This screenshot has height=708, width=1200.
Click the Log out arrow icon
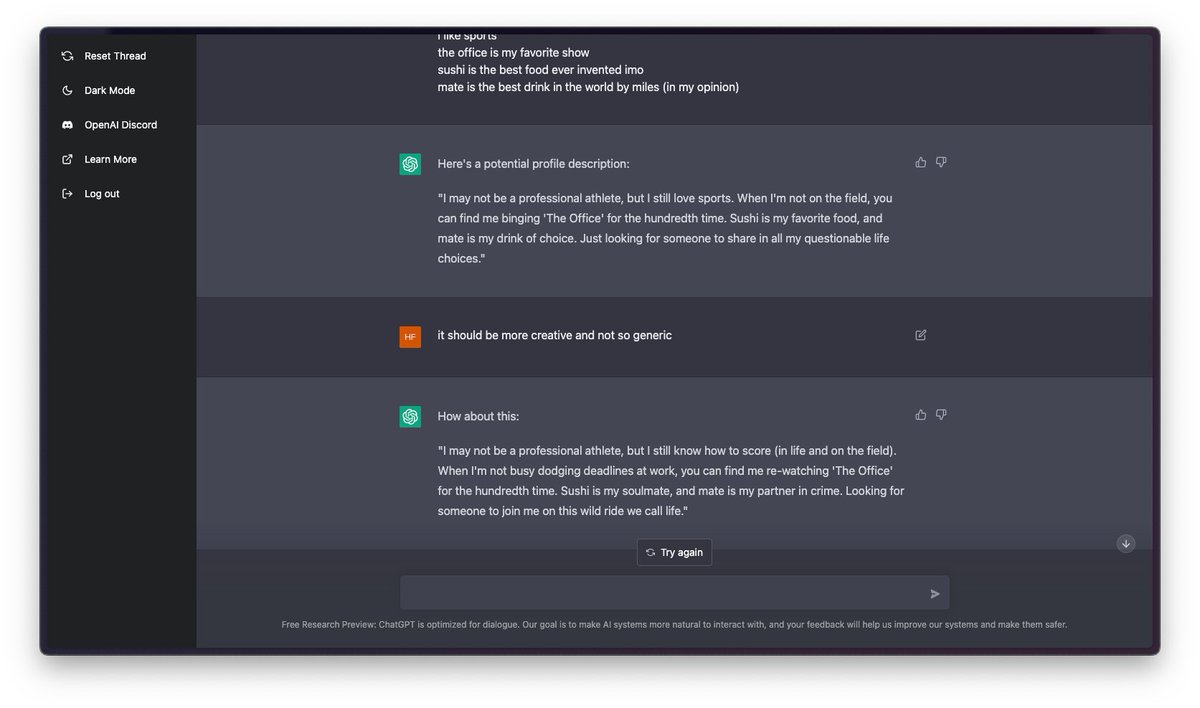click(67, 194)
